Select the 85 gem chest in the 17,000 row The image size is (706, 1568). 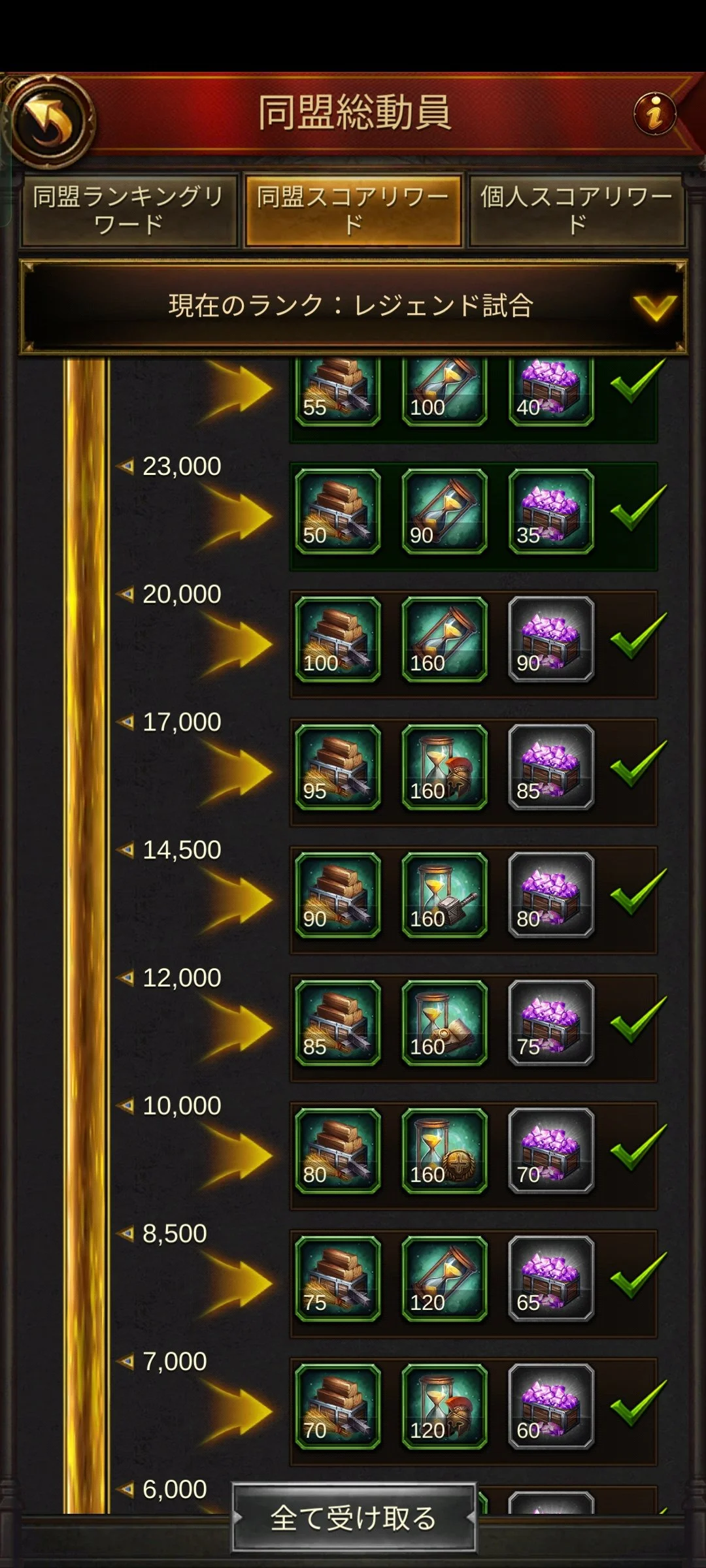[x=551, y=767]
